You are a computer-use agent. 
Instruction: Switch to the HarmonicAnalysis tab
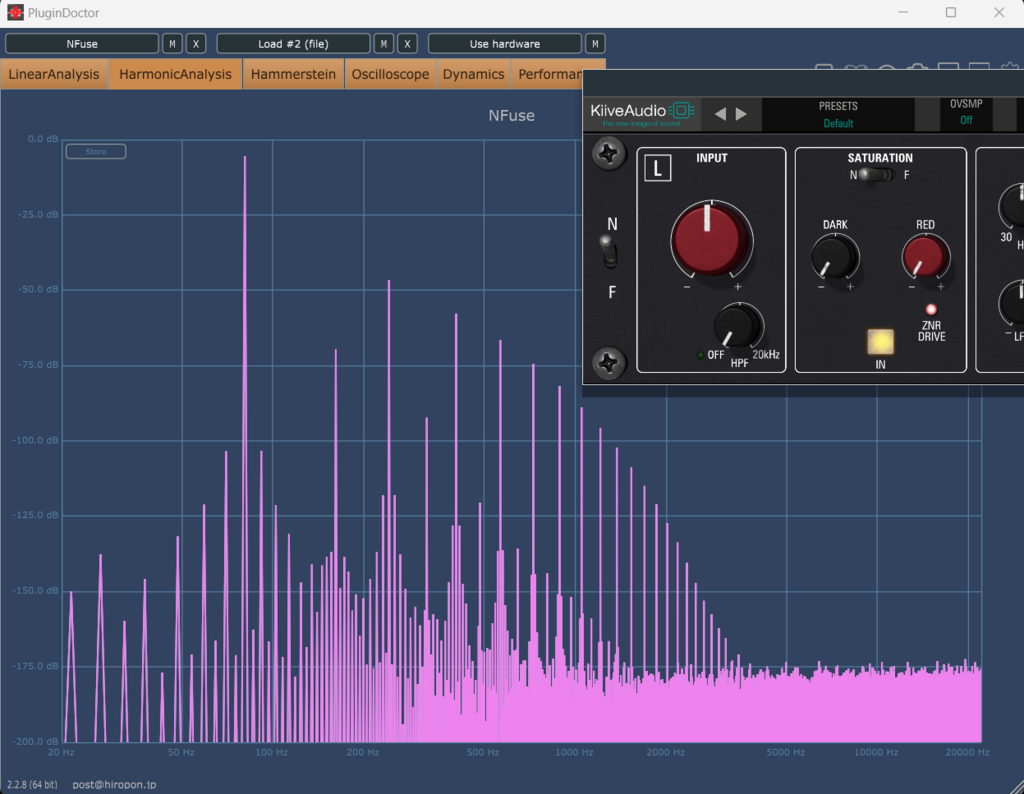(x=175, y=74)
